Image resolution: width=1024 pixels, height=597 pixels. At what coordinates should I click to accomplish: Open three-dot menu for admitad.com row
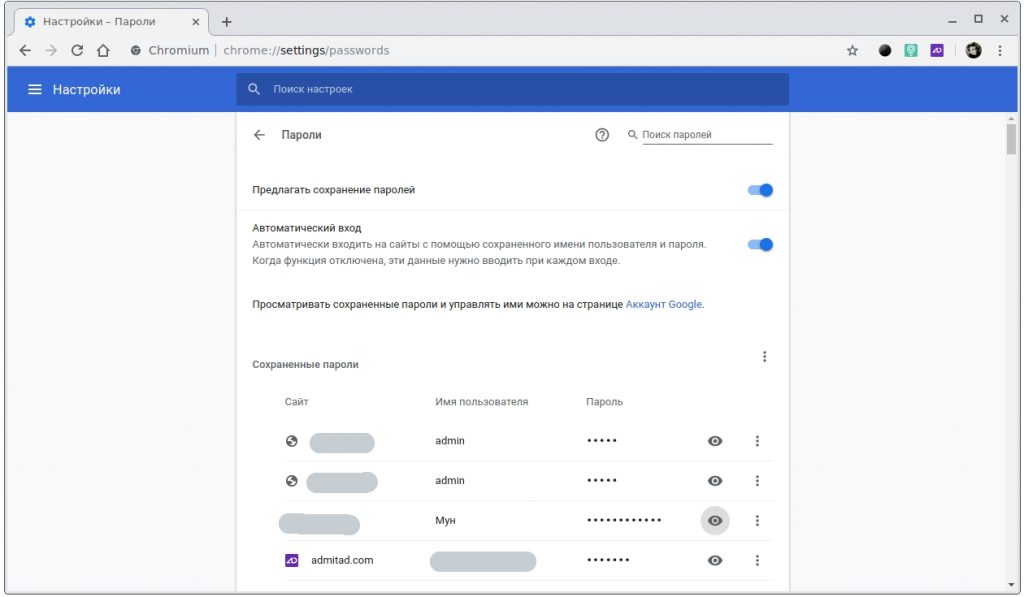(757, 561)
